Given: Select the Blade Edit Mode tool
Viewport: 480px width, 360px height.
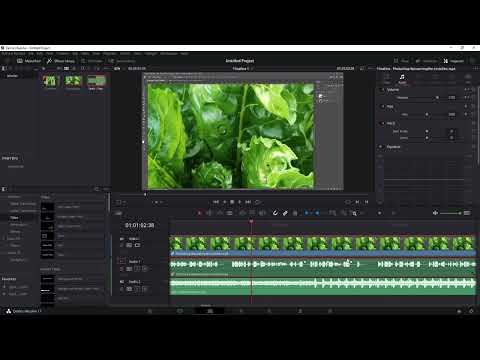Looking at the screenshot, I should click(230, 213).
